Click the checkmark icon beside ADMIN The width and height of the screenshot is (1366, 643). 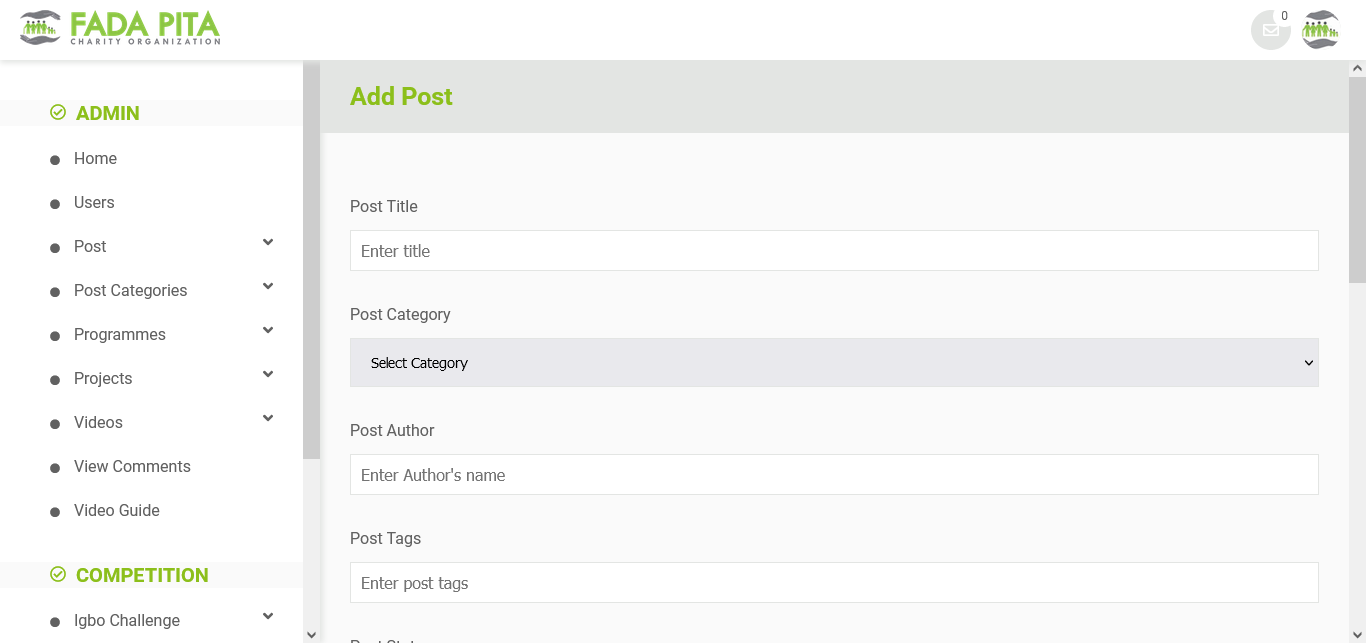tap(58, 112)
